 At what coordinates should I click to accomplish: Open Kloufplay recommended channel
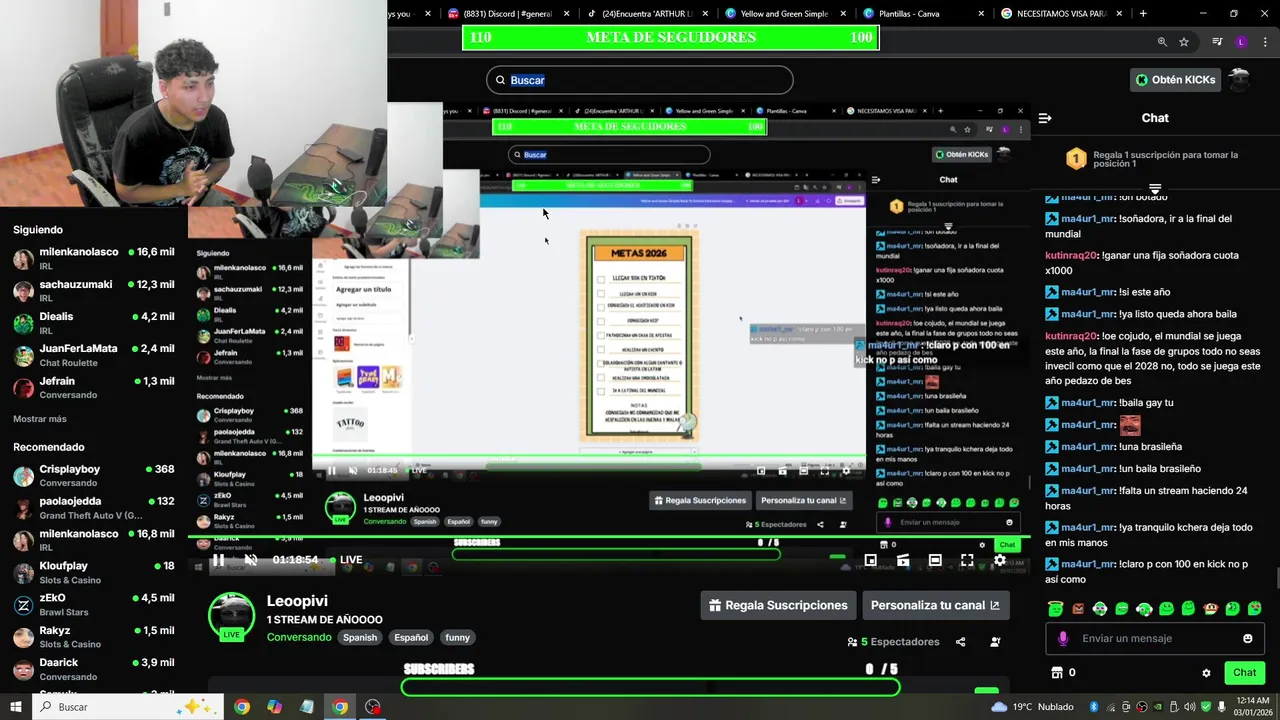(x=94, y=572)
